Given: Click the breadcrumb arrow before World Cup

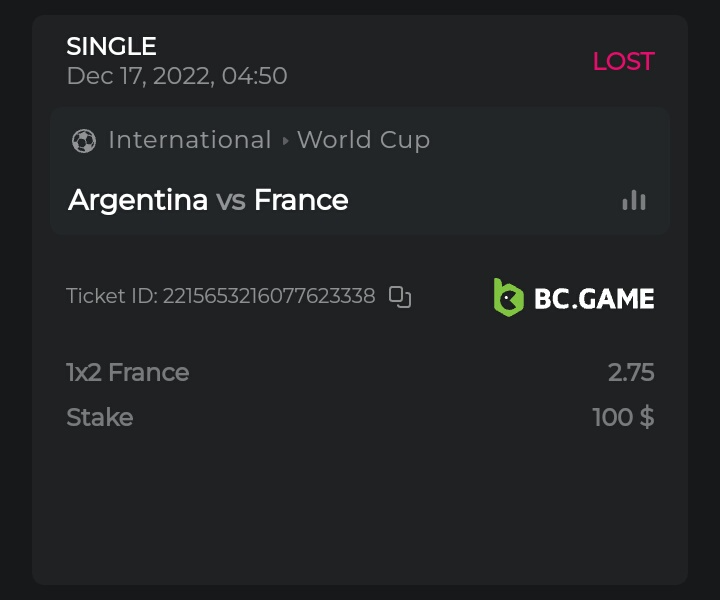Looking at the screenshot, I should [x=285, y=141].
